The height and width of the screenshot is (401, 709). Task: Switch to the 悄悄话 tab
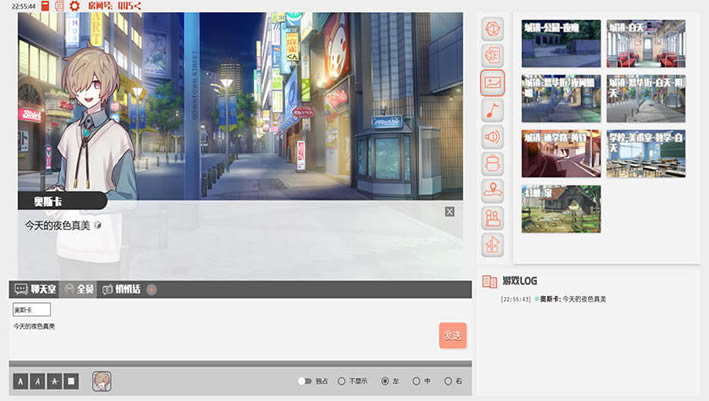point(120,290)
